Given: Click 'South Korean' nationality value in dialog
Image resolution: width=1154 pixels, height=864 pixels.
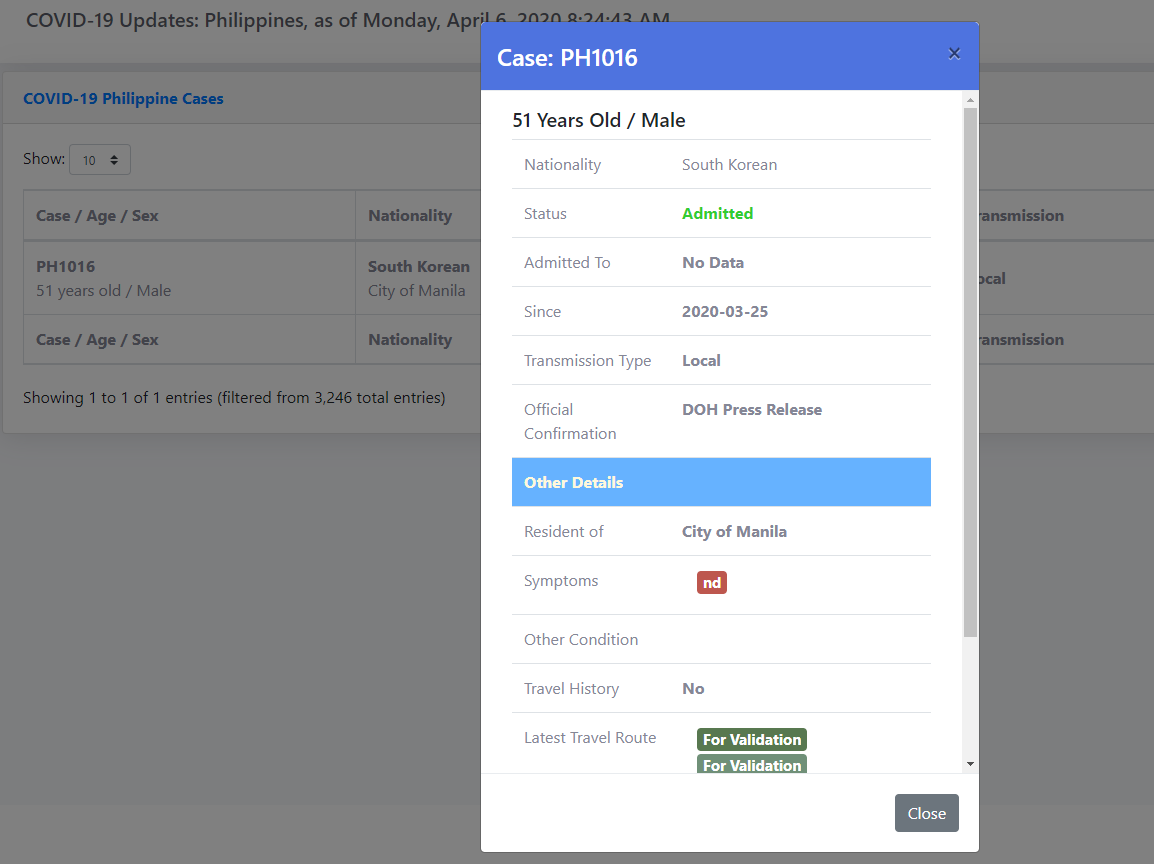Looking at the screenshot, I should click(x=729, y=165).
